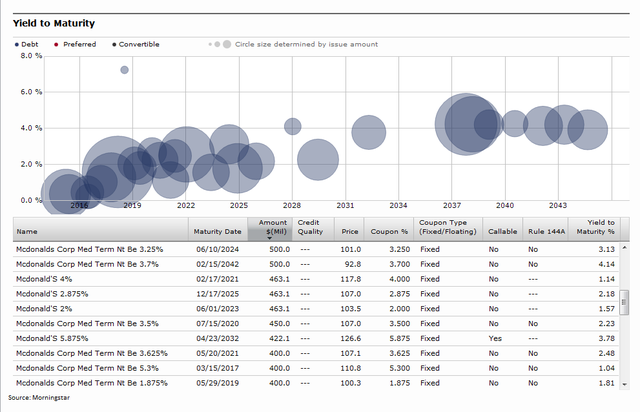Click the Debt legend dot

click(17, 44)
